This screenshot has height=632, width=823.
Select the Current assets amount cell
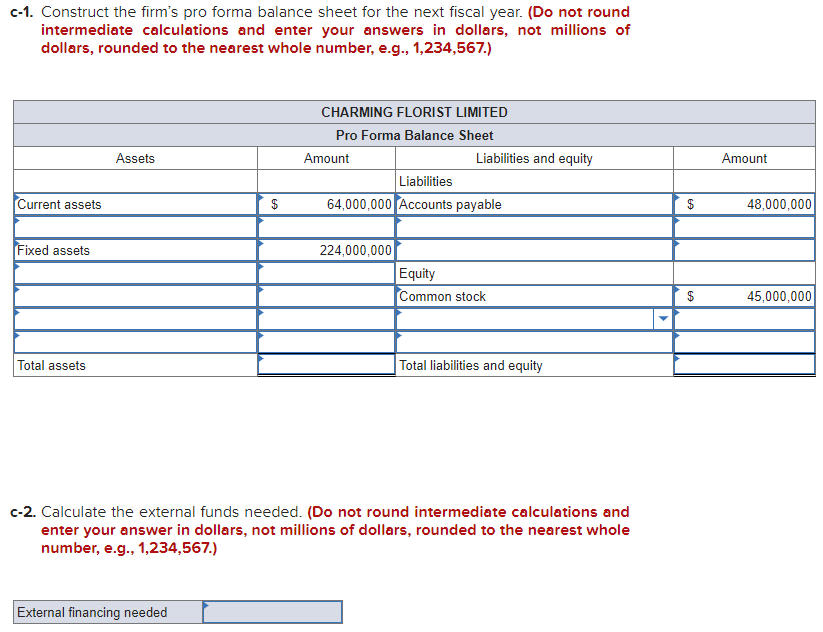click(x=326, y=204)
